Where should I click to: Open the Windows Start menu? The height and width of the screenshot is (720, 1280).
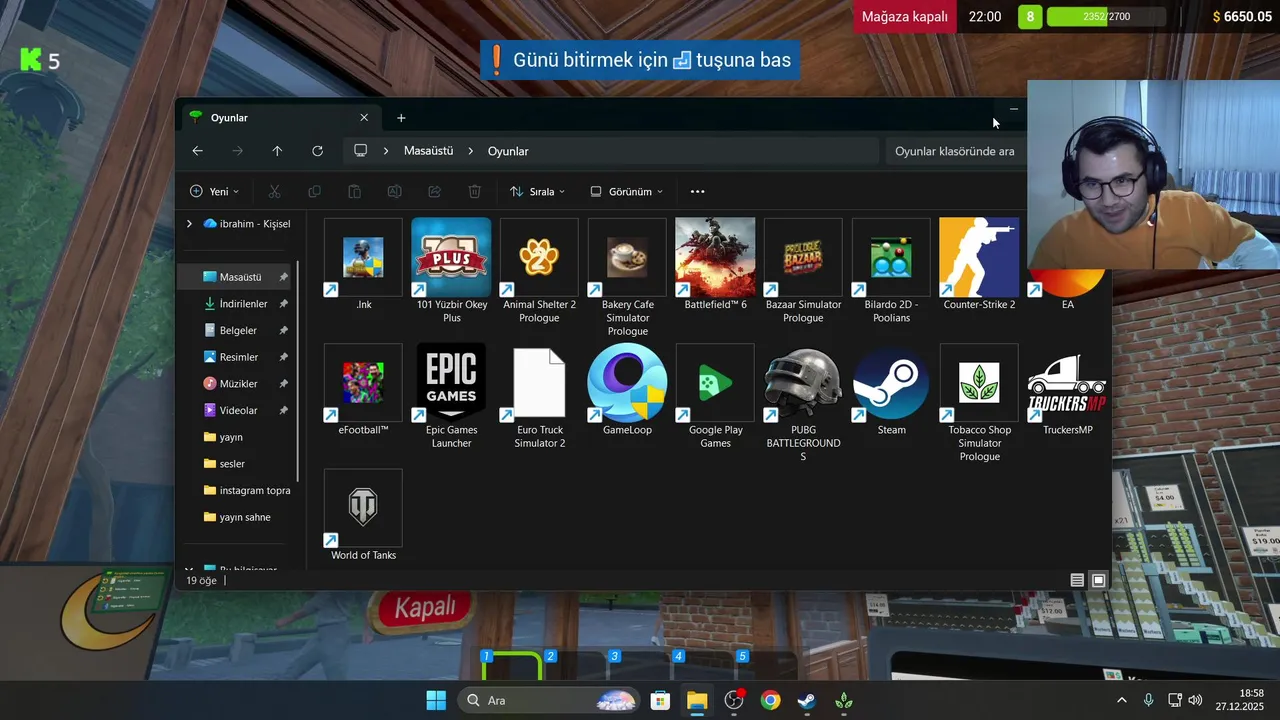(436, 700)
